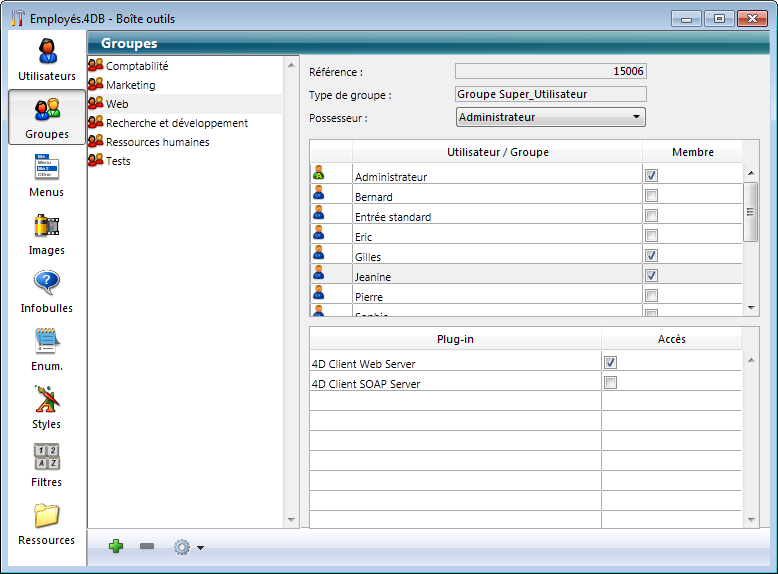Image resolution: width=778 pixels, height=574 pixels.
Task: Open the Utilisateurs page in sidebar
Action: click(47, 59)
